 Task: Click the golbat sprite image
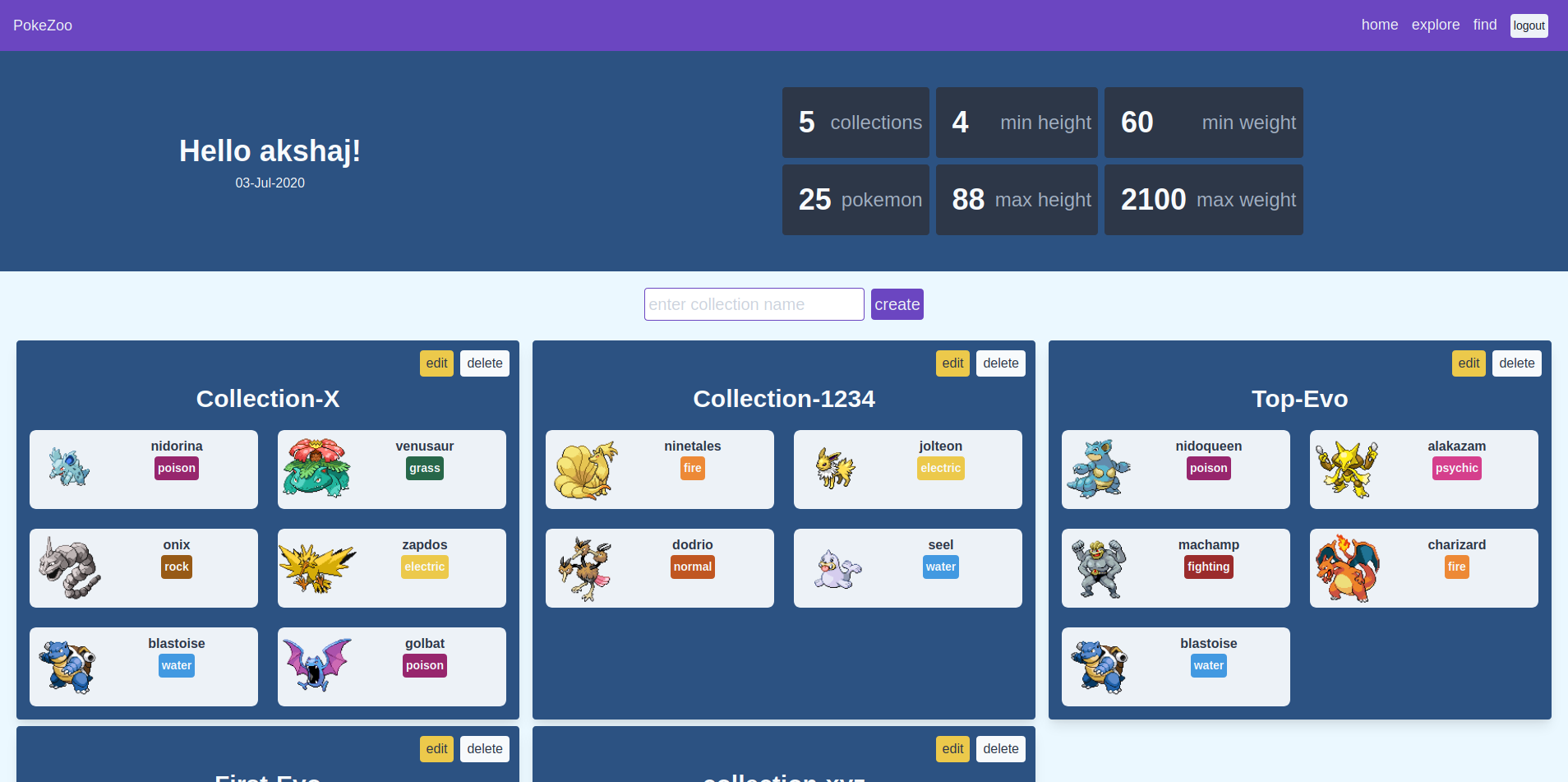[x=317, y=665]
